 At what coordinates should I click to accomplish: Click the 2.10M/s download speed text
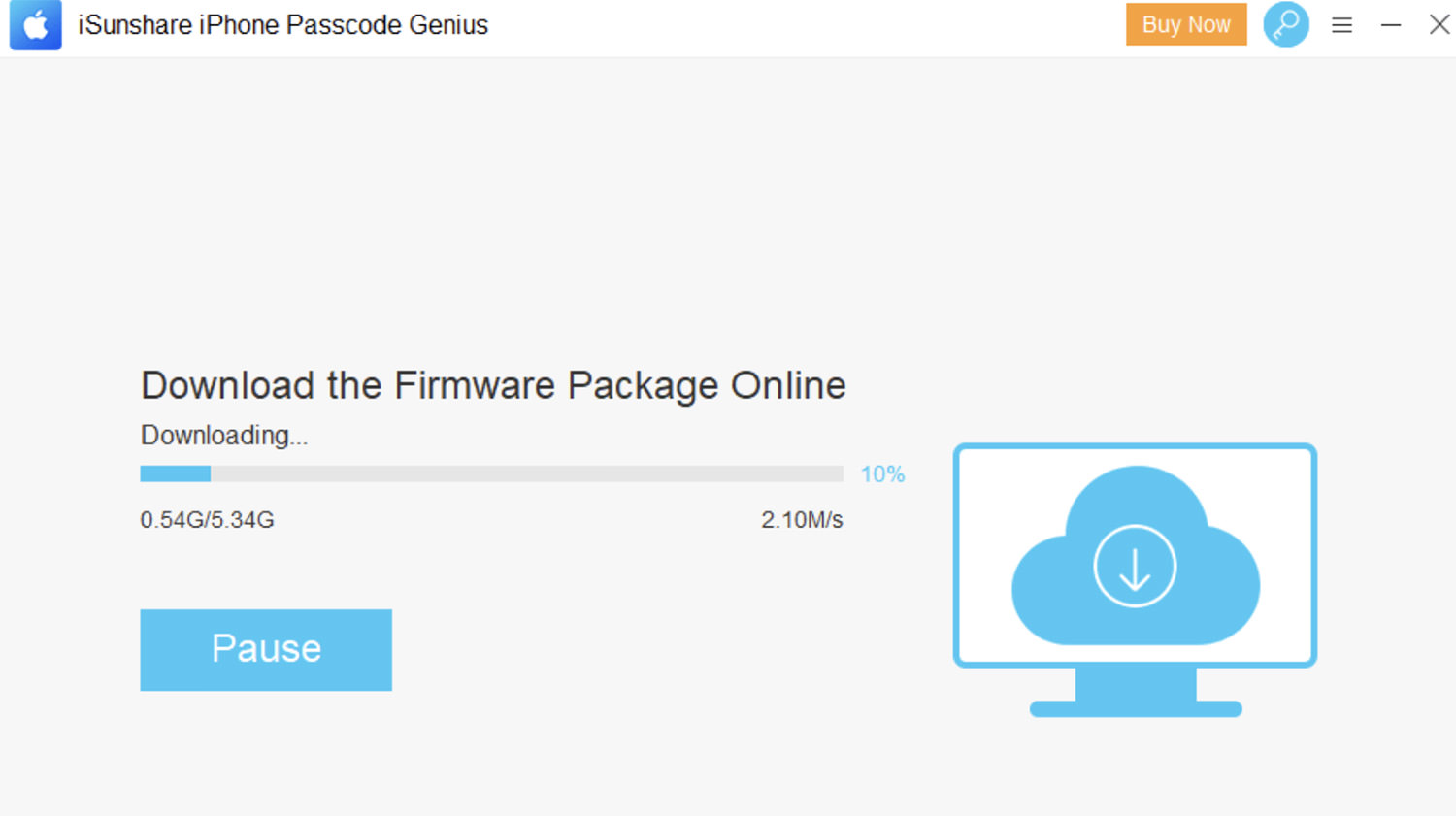tap(802, 520)
